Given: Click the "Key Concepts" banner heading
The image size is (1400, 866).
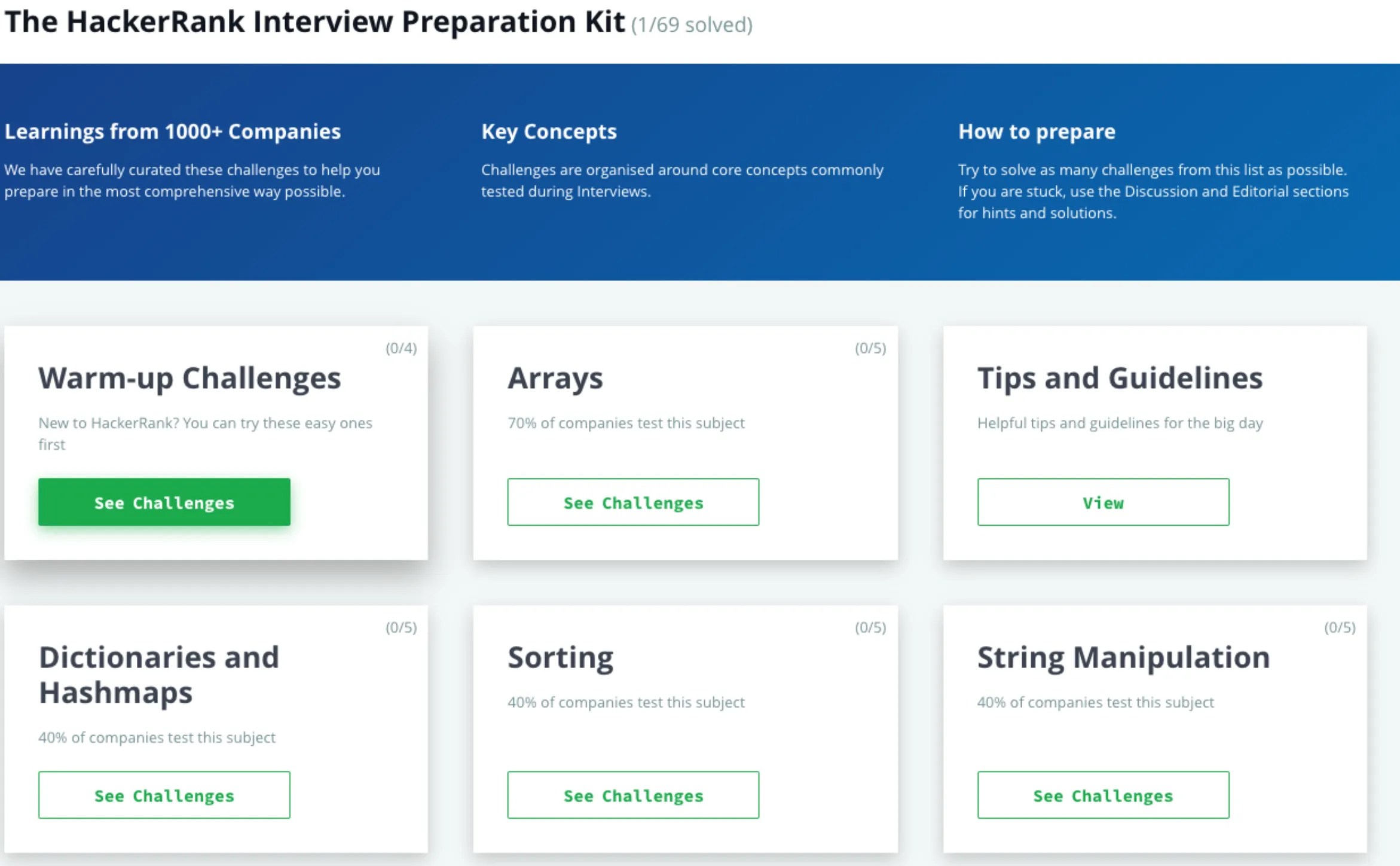Looking at the screenshot, I should point(548,132).
